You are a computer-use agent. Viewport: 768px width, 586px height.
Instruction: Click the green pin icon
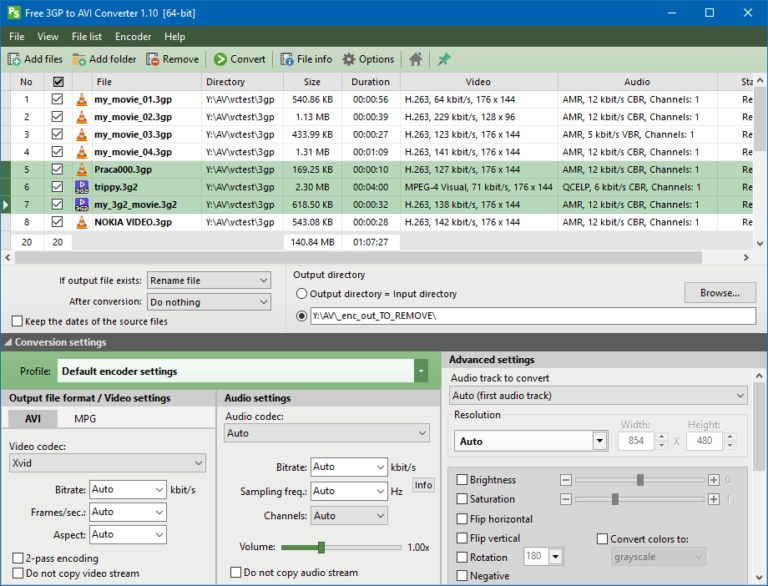tap(444, 60)
